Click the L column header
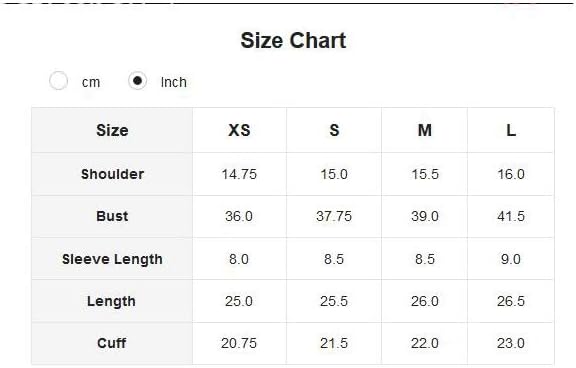576x368 pixels. pyautogui.click(x=511, y=130)
